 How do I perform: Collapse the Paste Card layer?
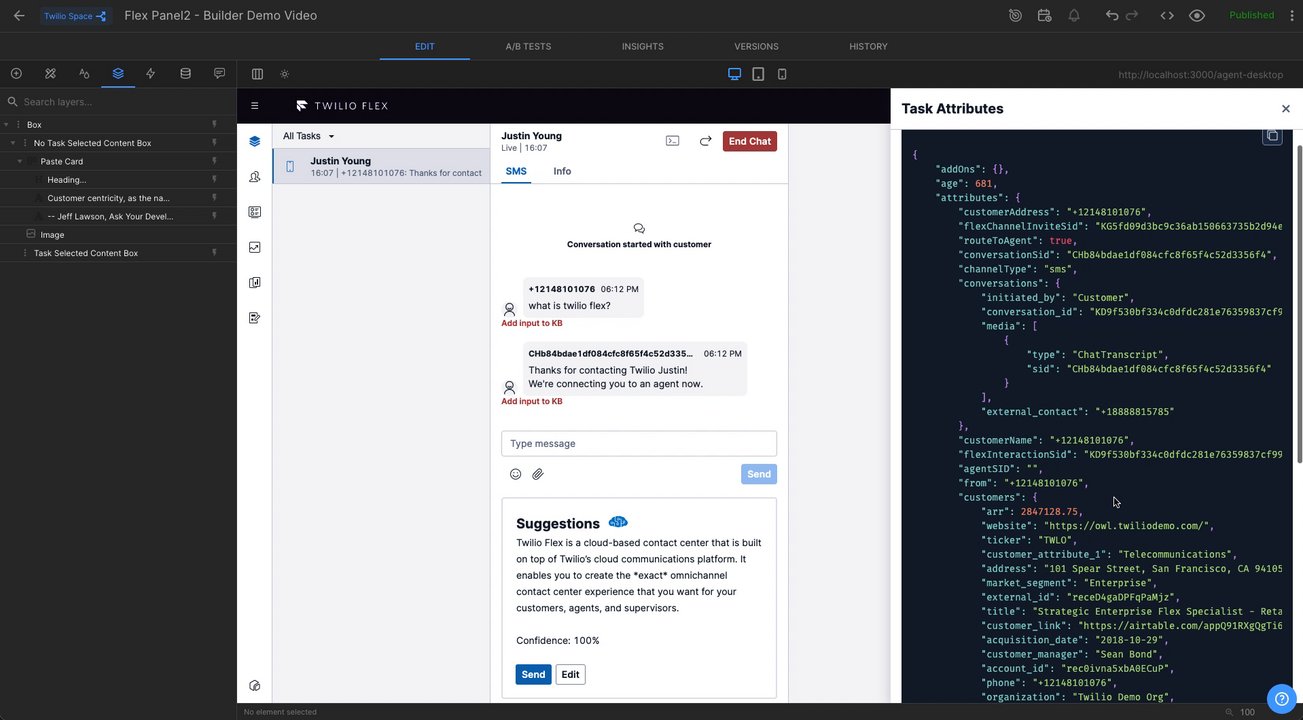click(20, 161)
